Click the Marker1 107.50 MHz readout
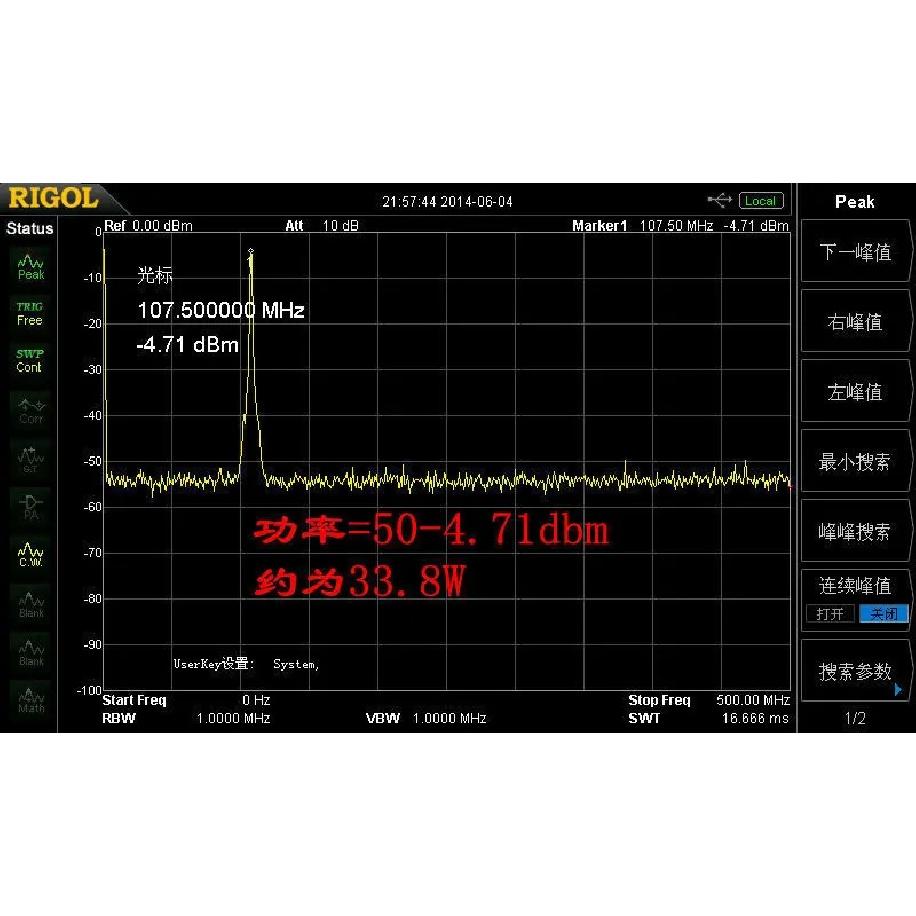 643,225
